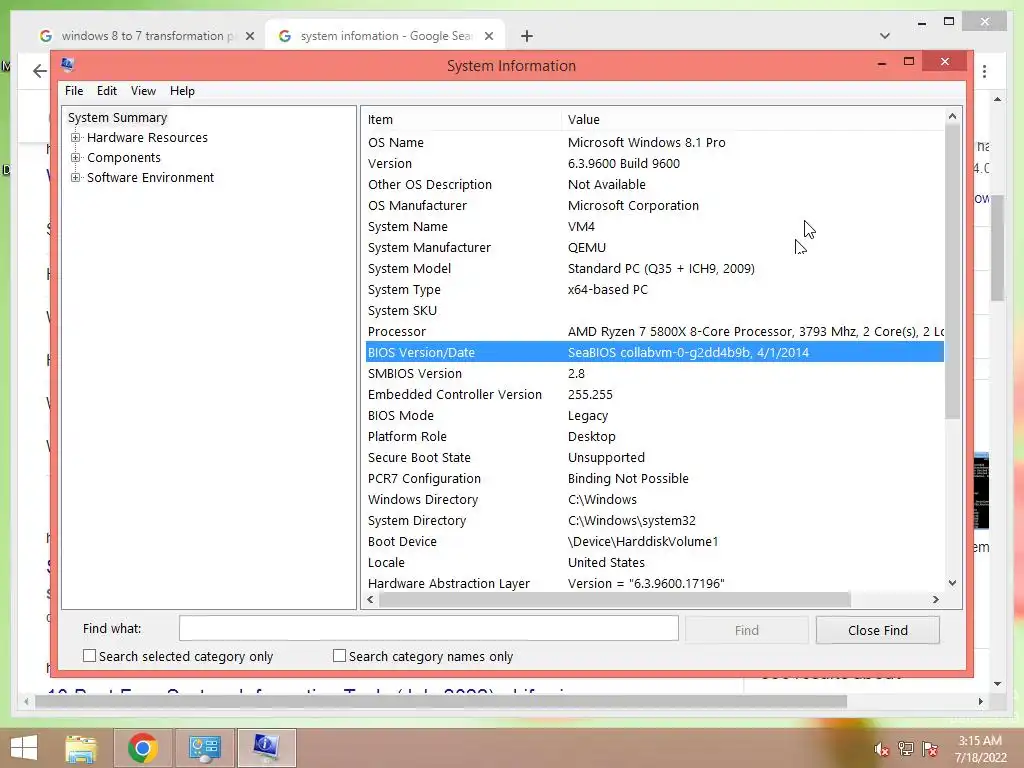Click details list scroll down arrow
The height and width of the screenshot is (768, 1024).
(x=952, y=583)
